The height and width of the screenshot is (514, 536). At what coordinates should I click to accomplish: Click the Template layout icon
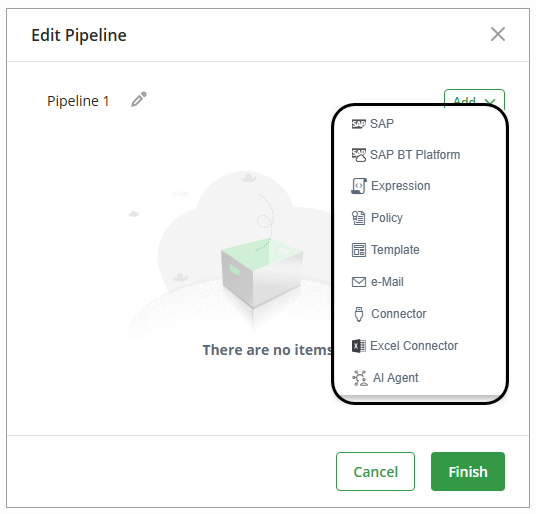click(359, 250)
